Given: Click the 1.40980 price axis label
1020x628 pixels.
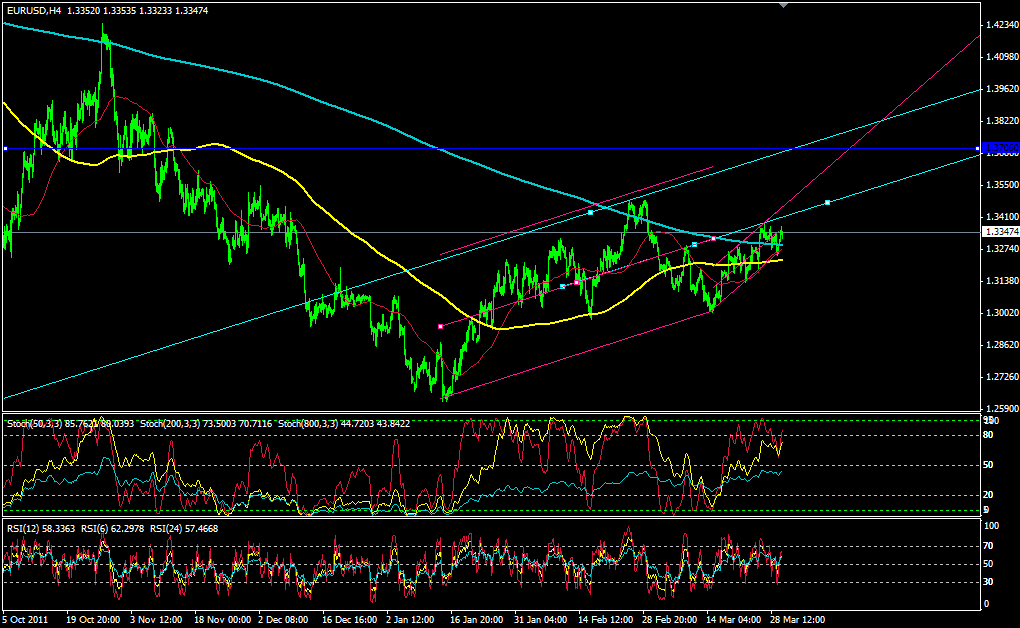Looking at the screenshot, I should tap(1002, 57).
